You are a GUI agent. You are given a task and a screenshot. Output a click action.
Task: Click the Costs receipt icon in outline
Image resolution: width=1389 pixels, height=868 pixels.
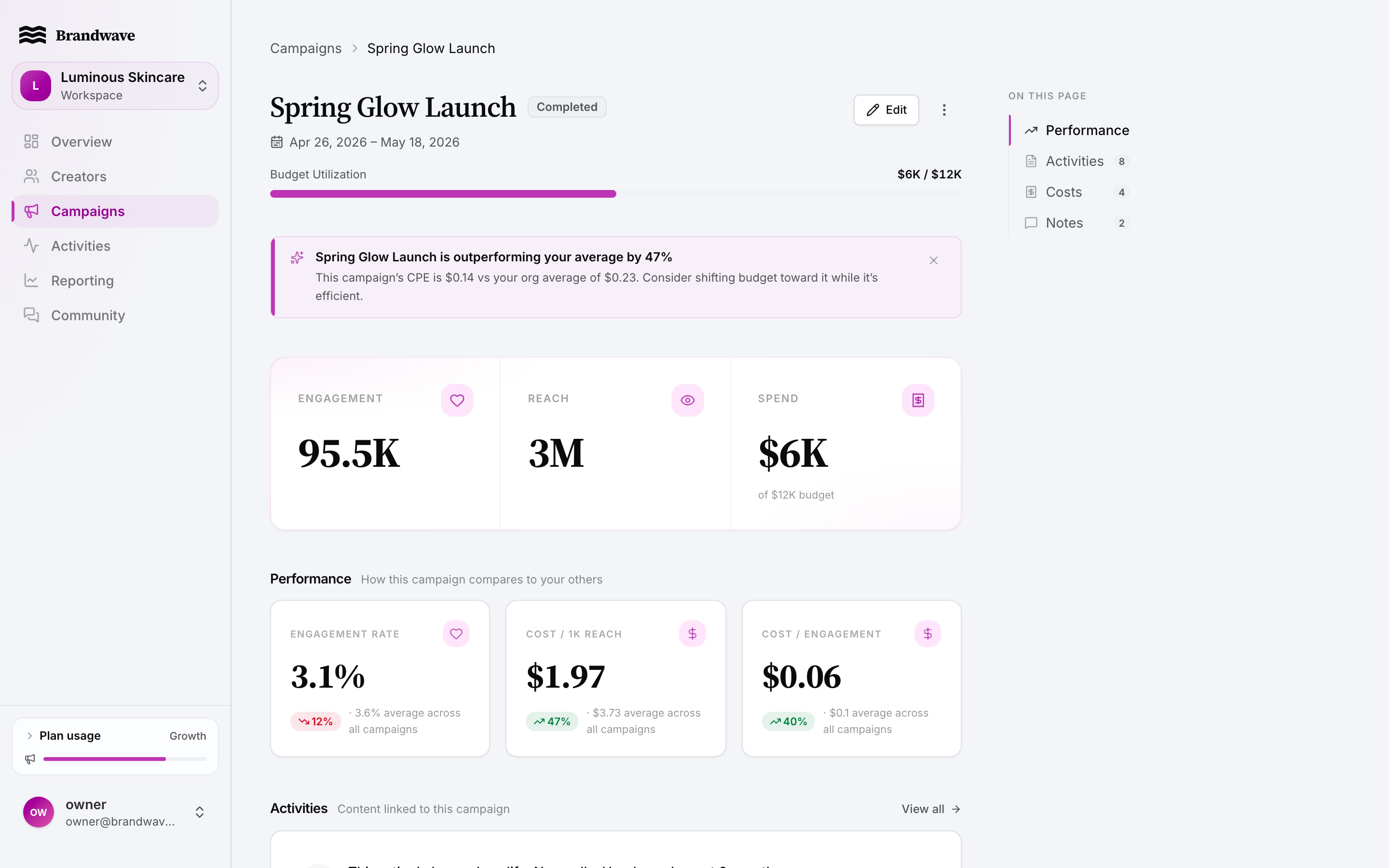(1032, 192)
